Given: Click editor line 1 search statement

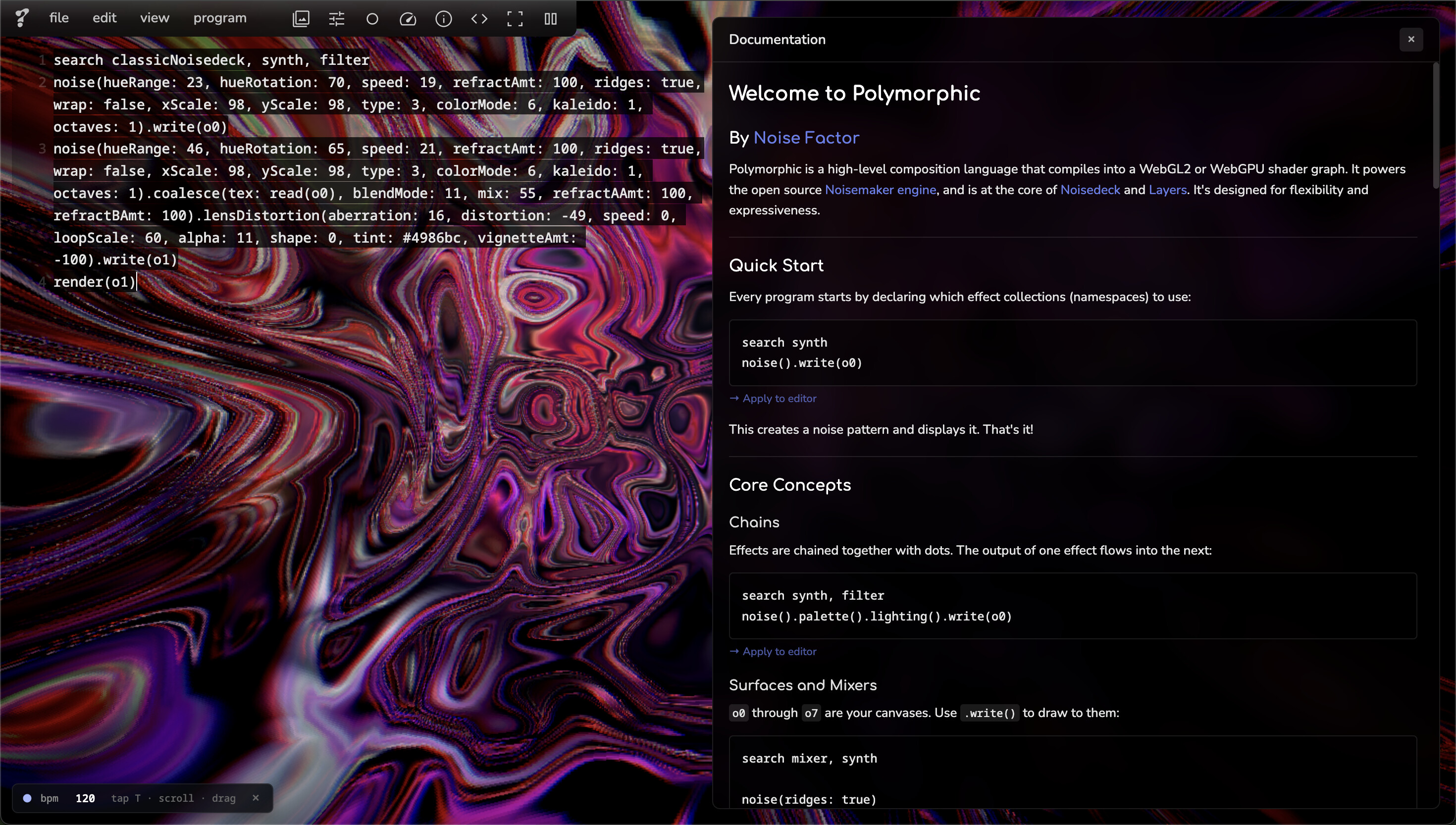Looking at the screenshot, I should (211, 60).
